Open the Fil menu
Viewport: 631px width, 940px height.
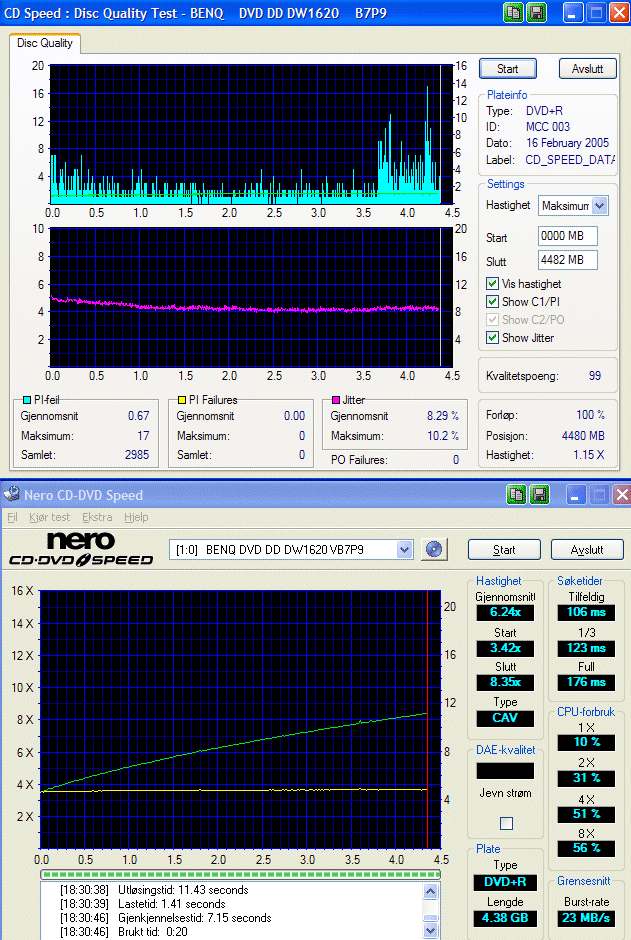[12, 517]
